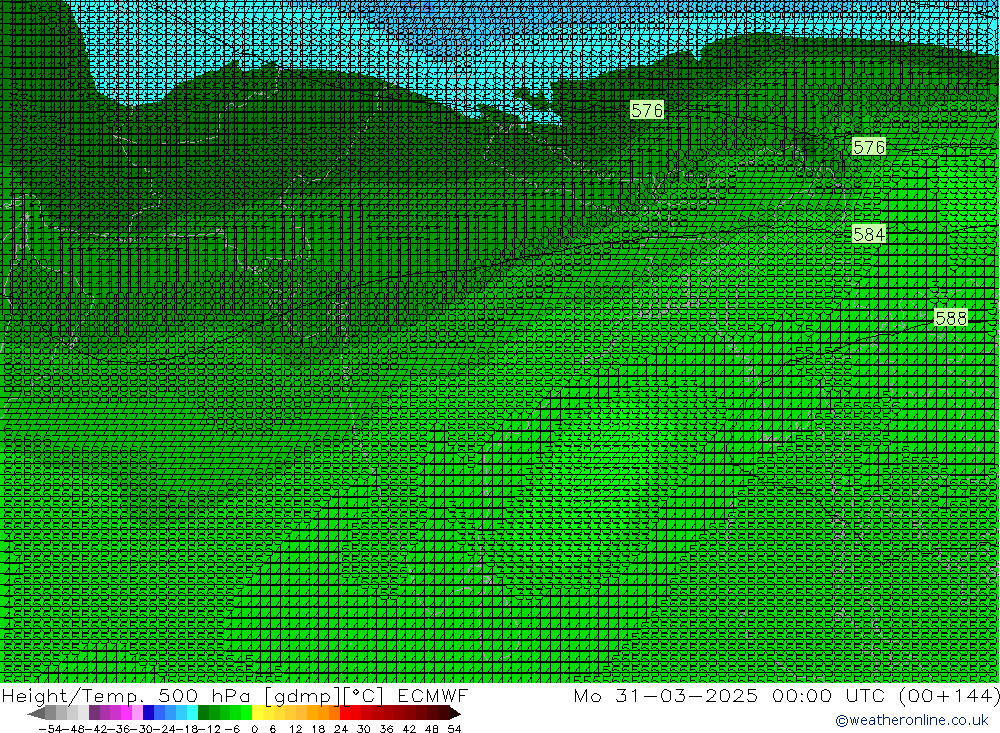
Task: Click the legend value 30
Action: pos(364,729)
